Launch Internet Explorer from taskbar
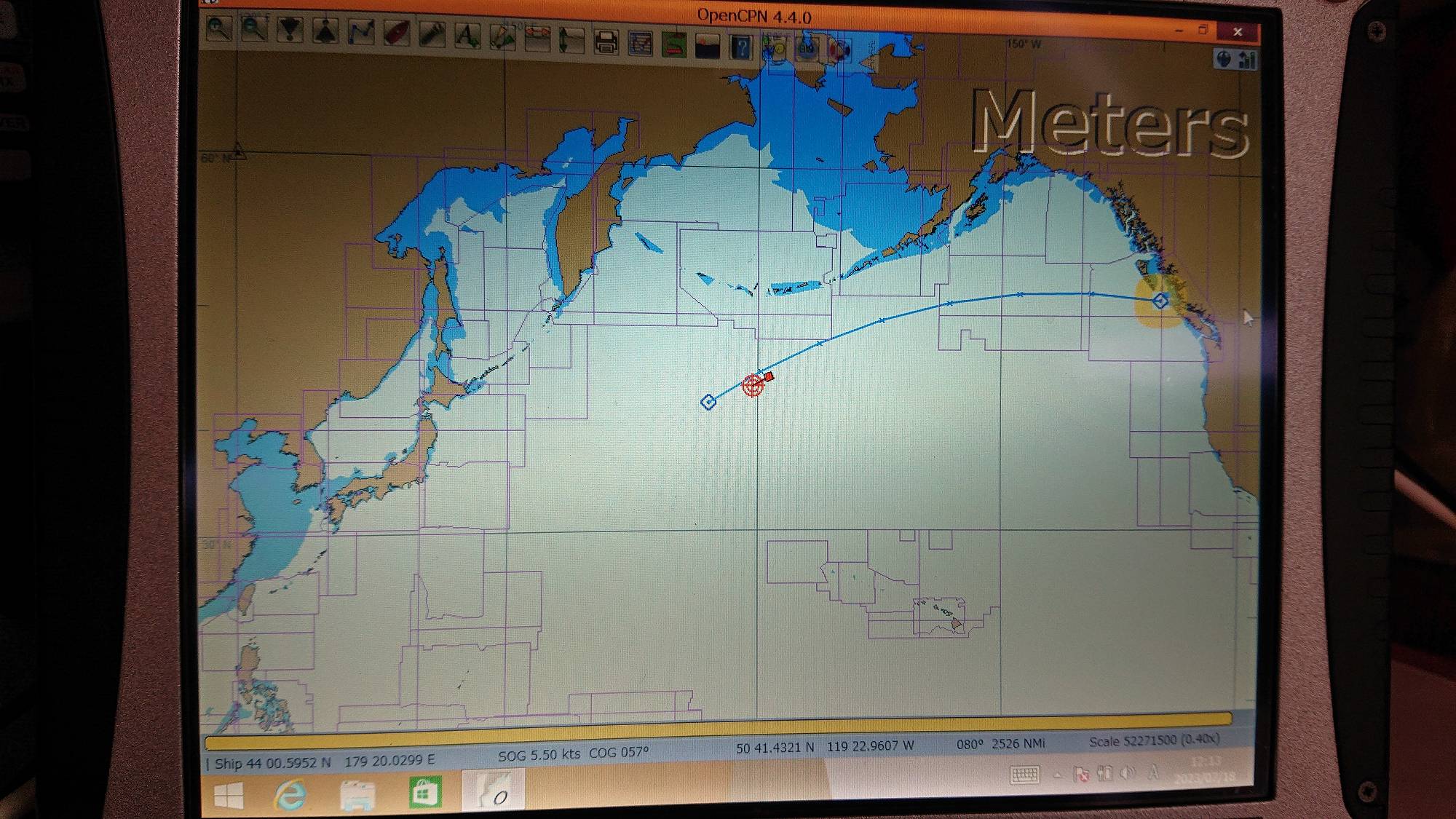 point(290,794)
